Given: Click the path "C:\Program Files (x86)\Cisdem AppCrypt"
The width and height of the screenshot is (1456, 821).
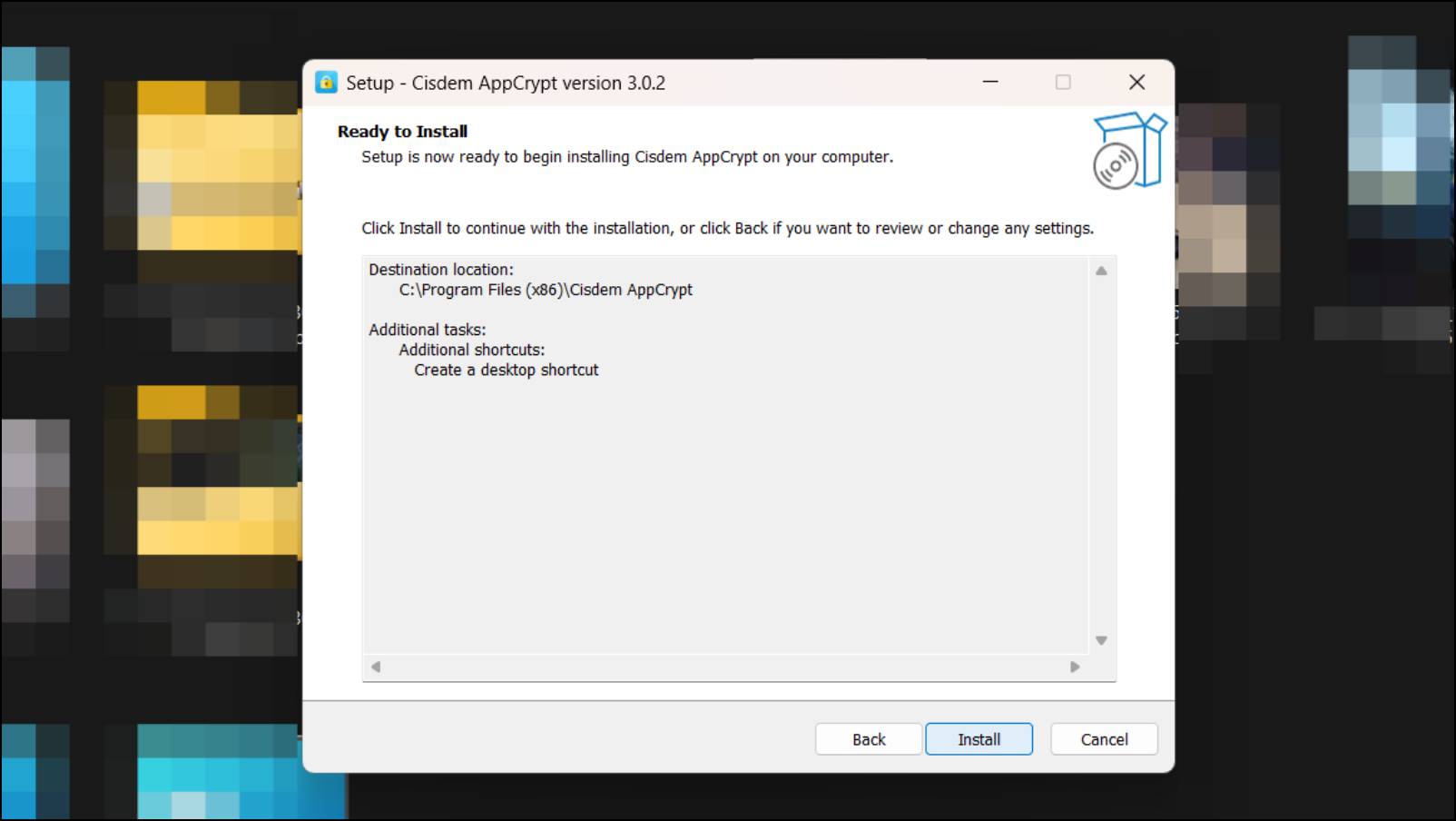Looking at the screenshot, I should coord(546,290).
